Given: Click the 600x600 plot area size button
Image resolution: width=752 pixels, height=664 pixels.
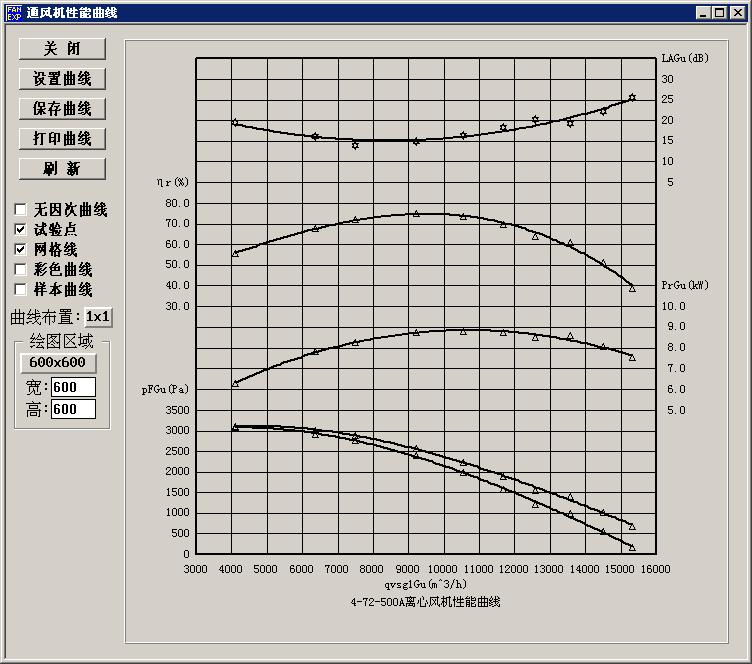Looking at the screenshot, I should click(x=57, y=362).
